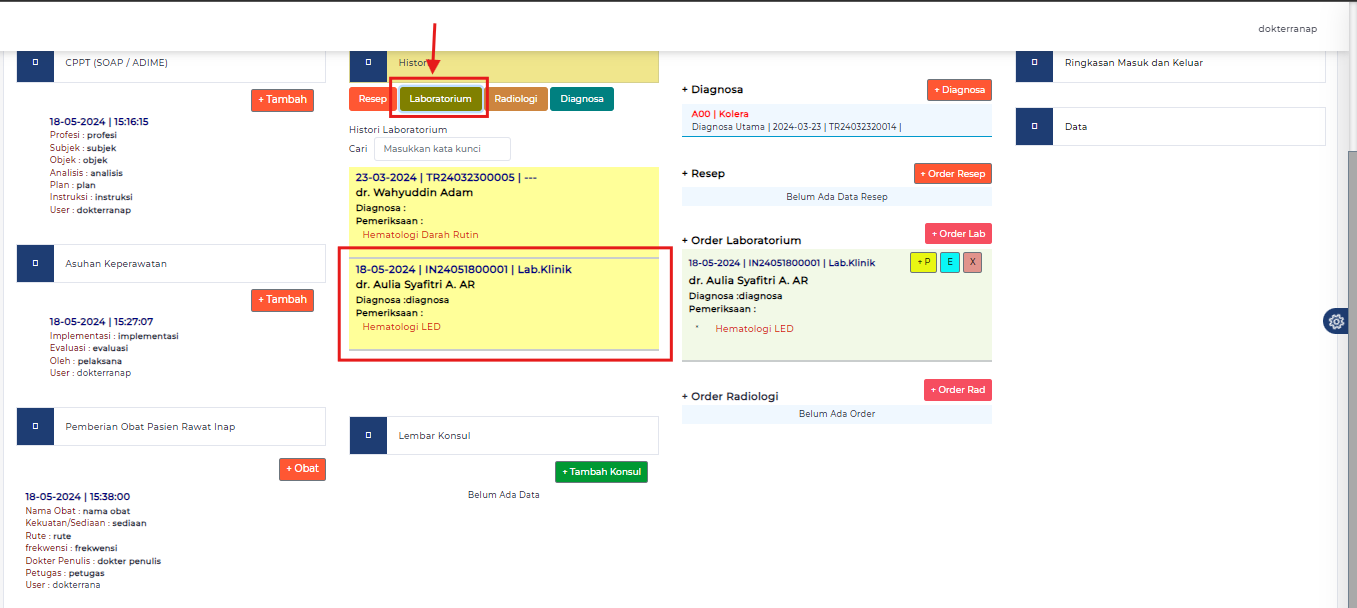
Task: Click the + Order Lab button
Action: pos(958,233)
